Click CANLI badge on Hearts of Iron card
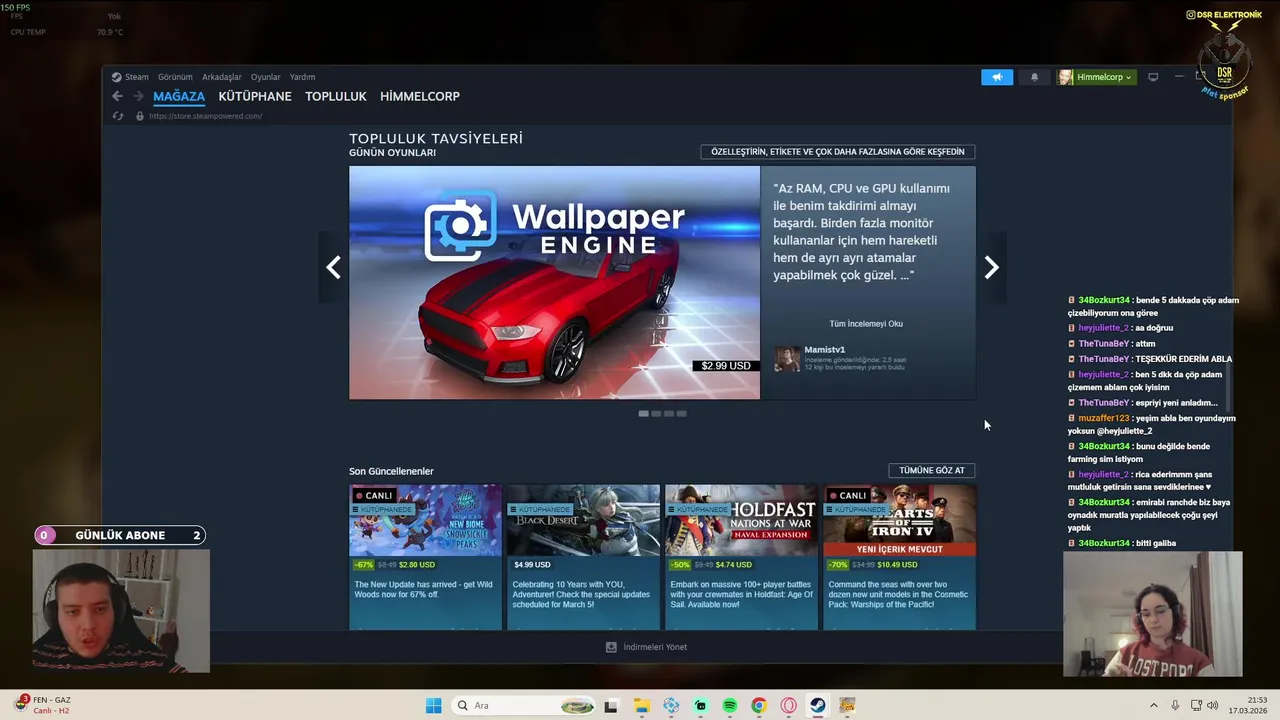1280x720 pixels. [x=847, y=495]
